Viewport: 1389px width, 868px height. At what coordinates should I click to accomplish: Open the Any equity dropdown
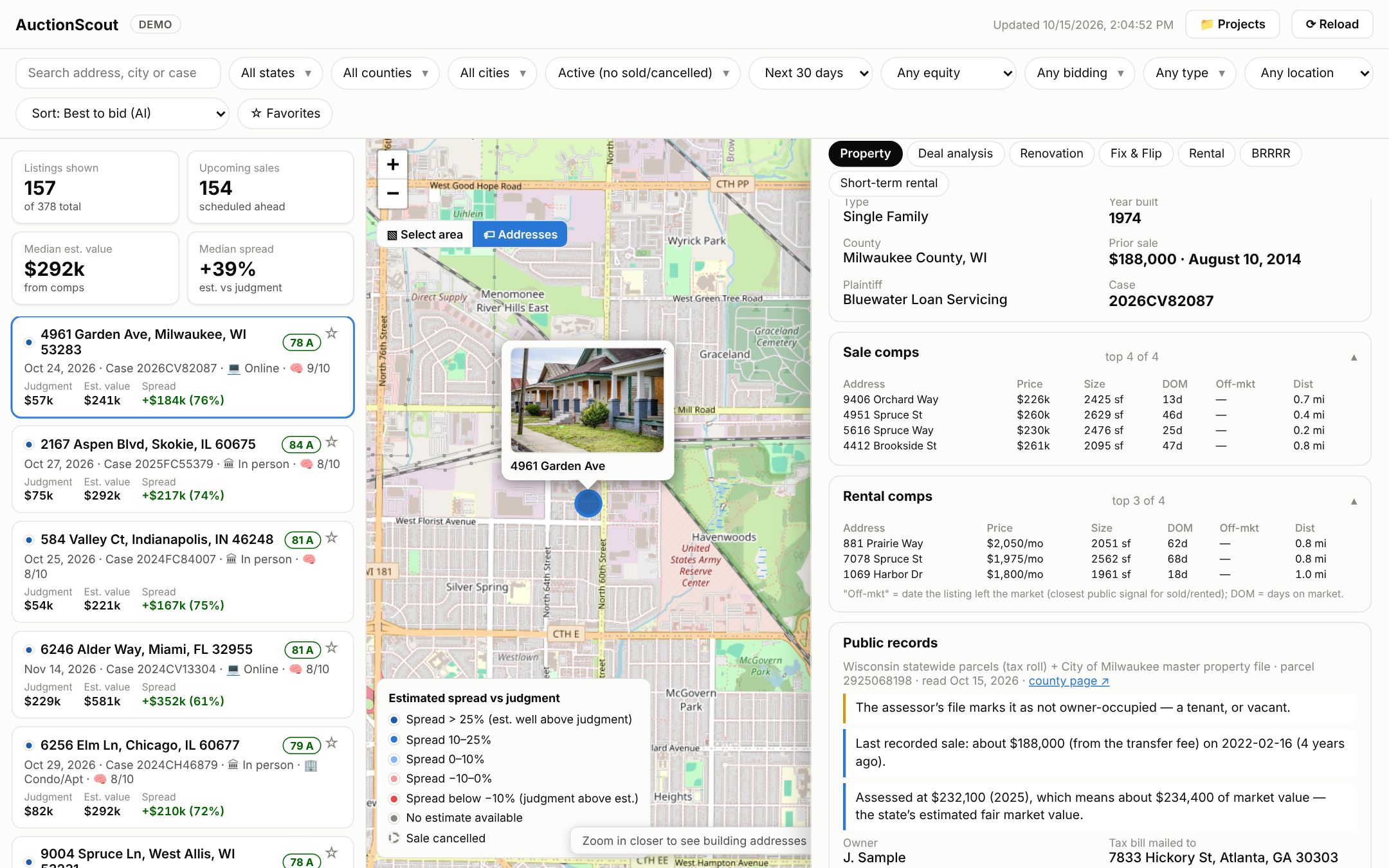(x=949, y=73)
